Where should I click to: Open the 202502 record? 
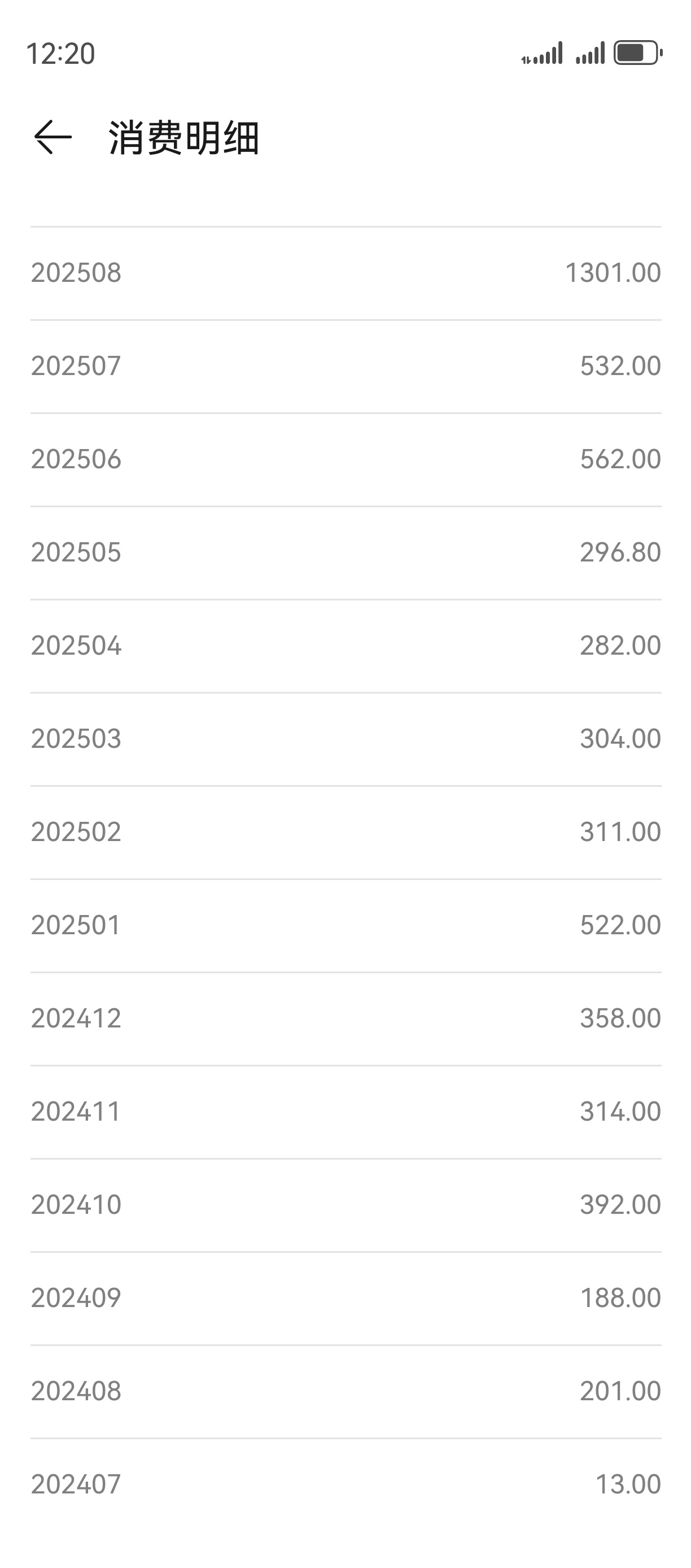(x=345, y=832)
